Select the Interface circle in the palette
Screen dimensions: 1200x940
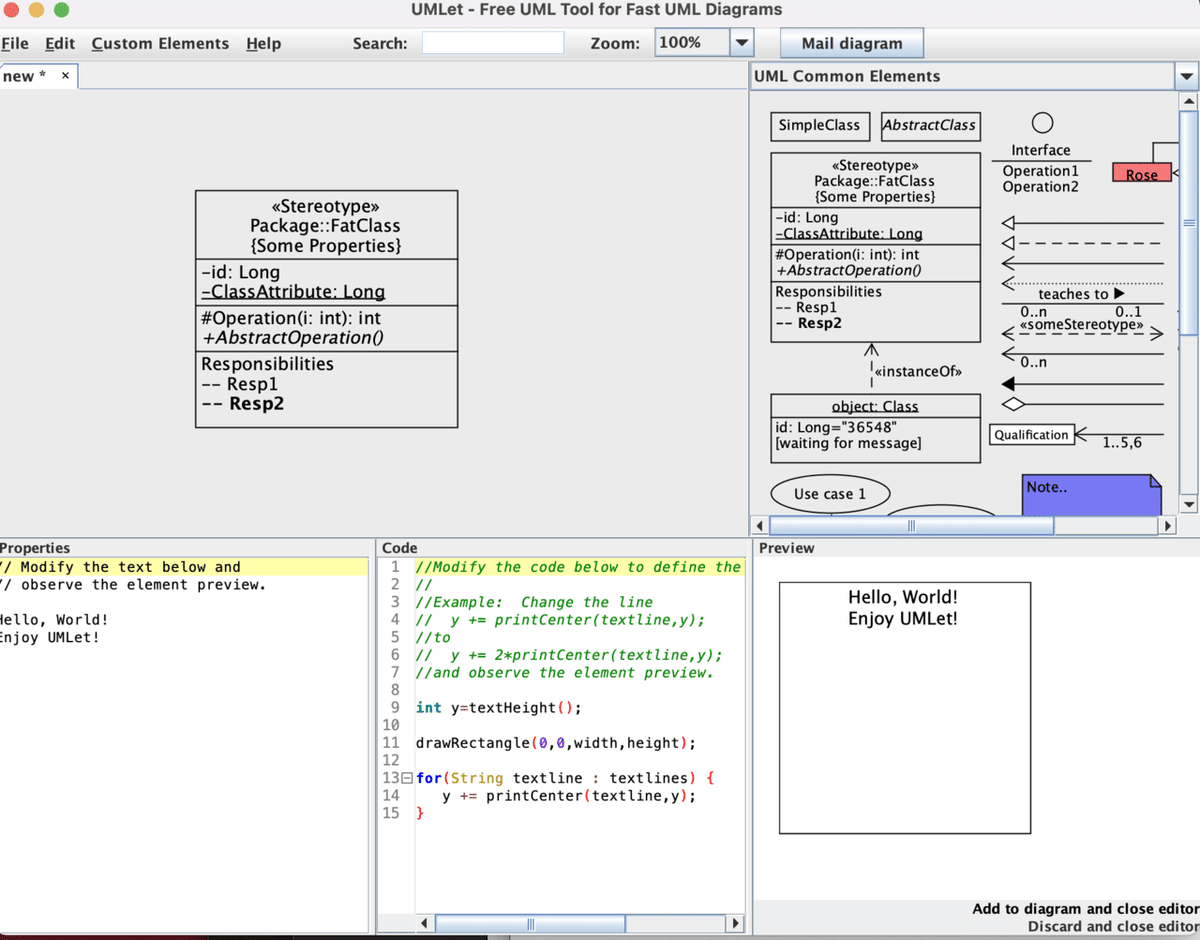[x=1041, y=122]
